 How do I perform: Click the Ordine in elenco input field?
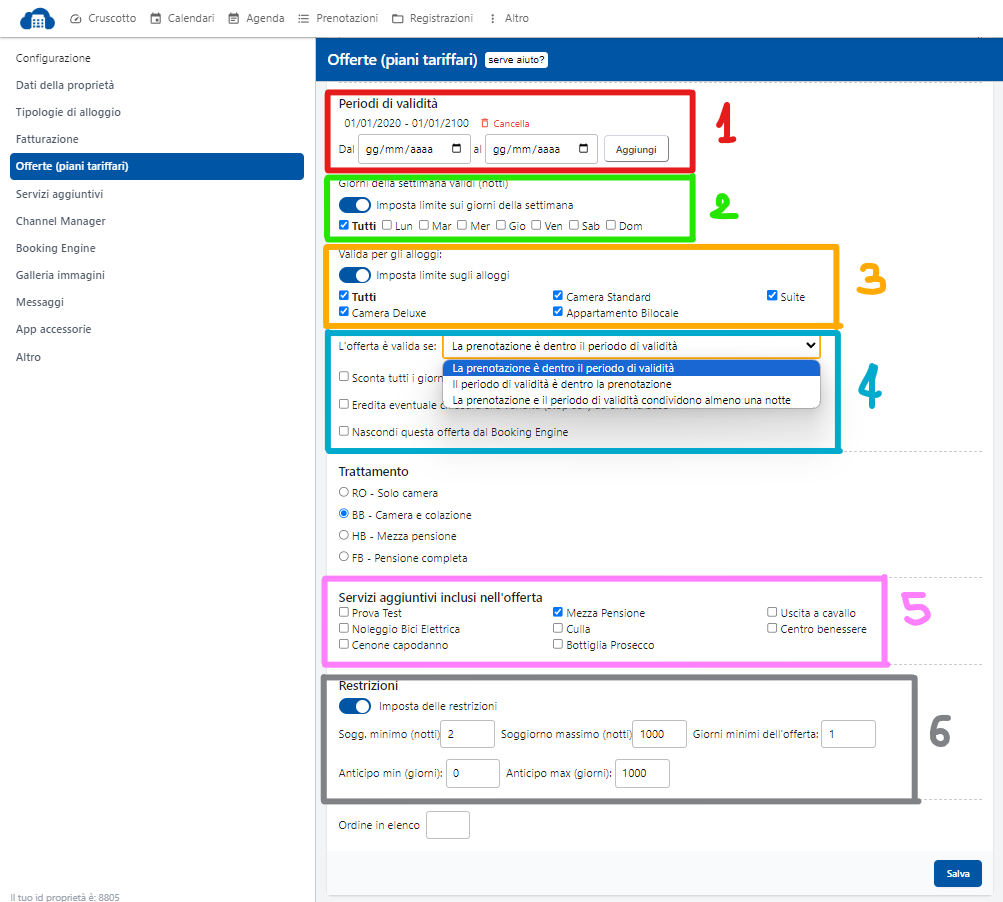click(x=447, y=825)
